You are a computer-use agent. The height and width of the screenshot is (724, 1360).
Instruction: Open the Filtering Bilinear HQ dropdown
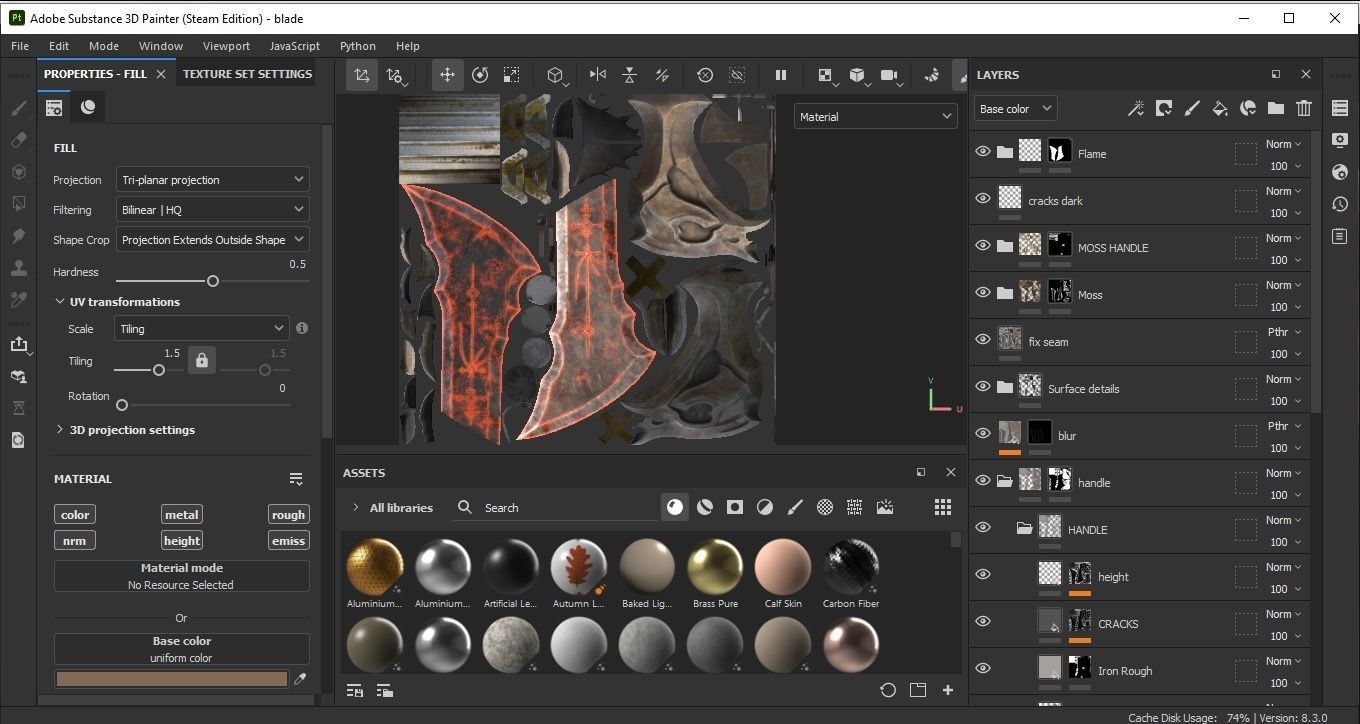point(213,210)
